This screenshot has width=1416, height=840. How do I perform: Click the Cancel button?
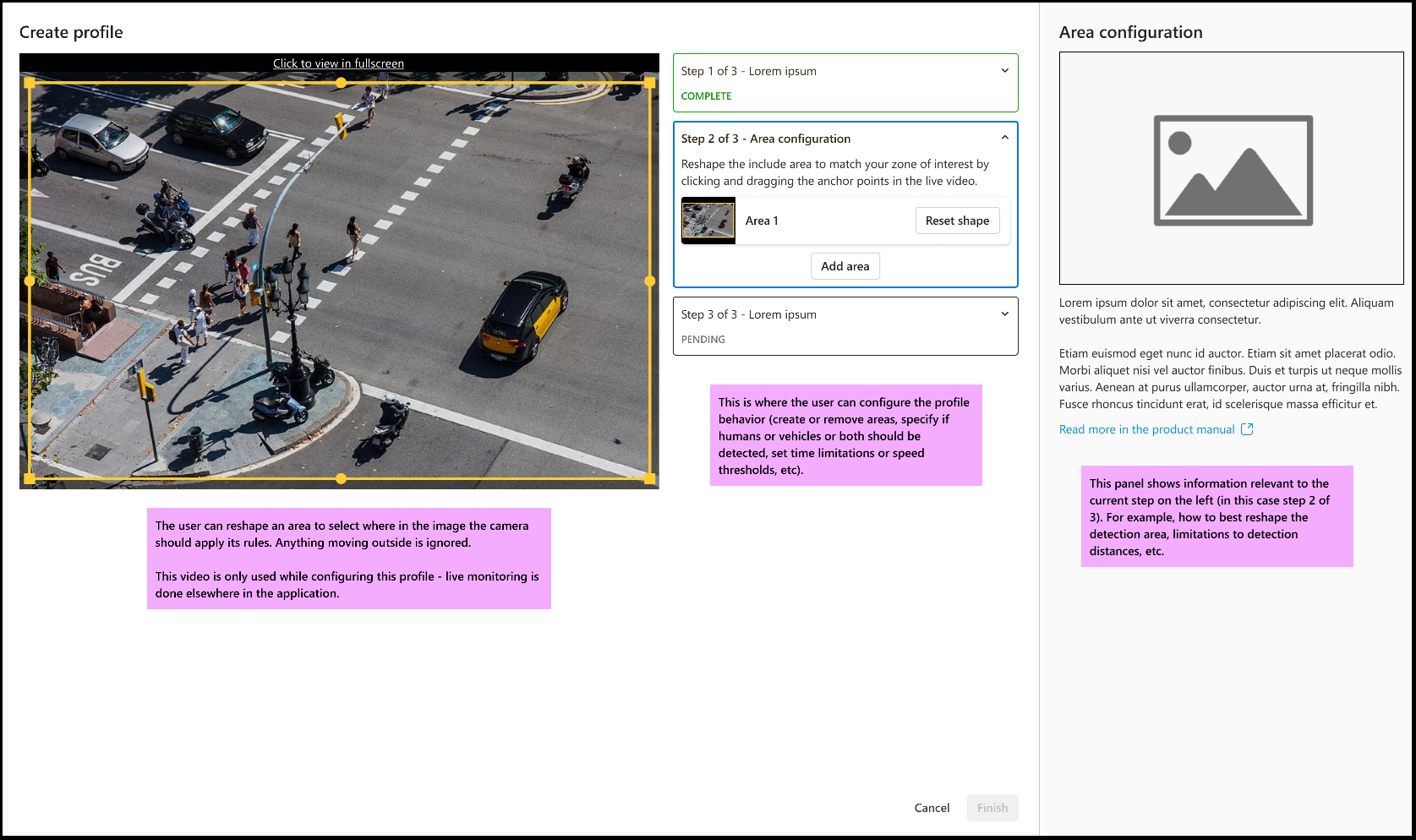[x=932, y=808]
